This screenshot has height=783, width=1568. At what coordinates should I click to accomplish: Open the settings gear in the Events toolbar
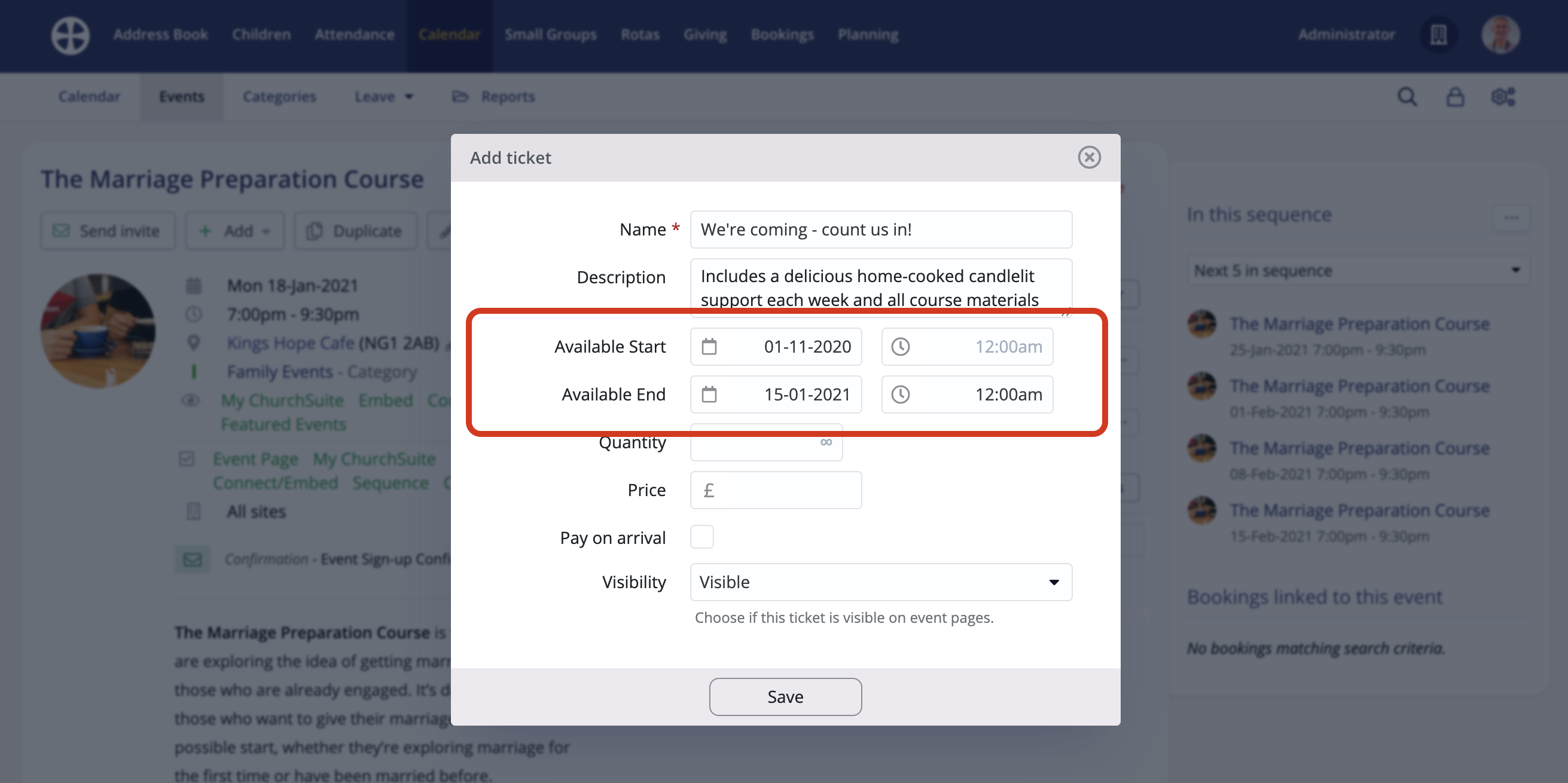(1503, 96)
